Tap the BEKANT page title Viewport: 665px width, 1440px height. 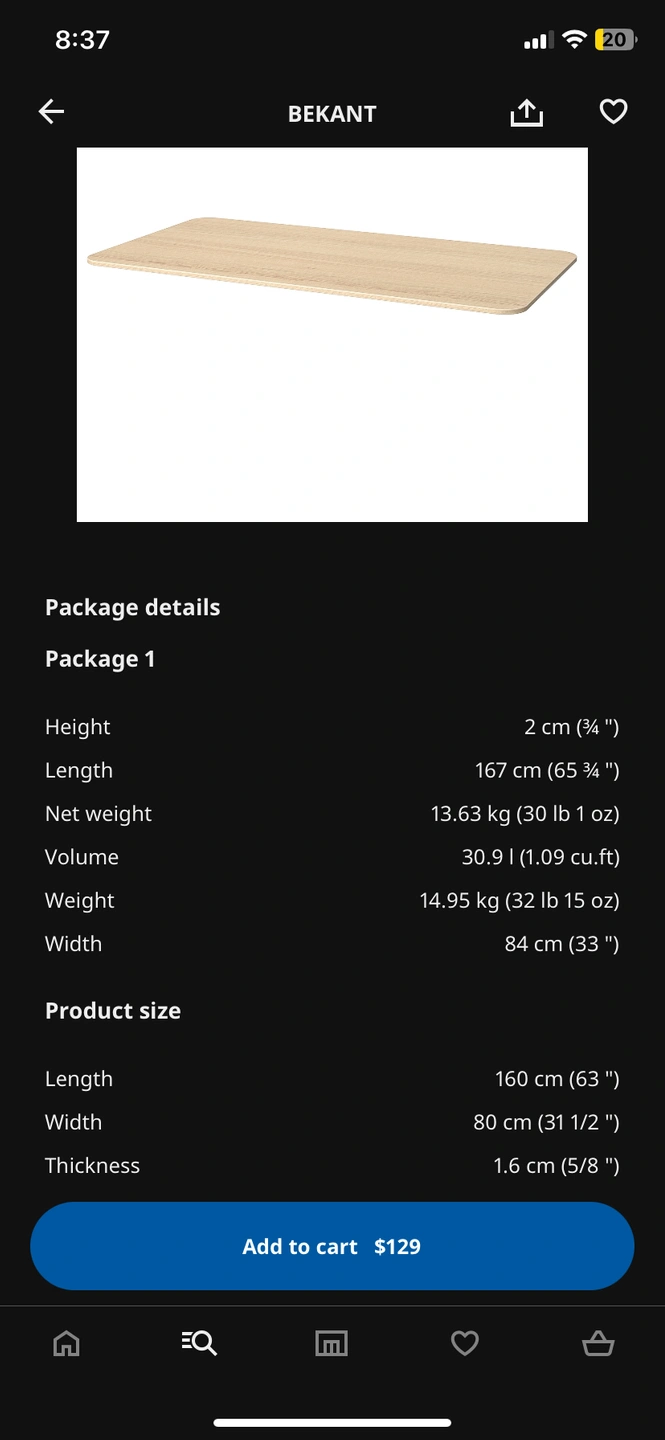point(332,114)
